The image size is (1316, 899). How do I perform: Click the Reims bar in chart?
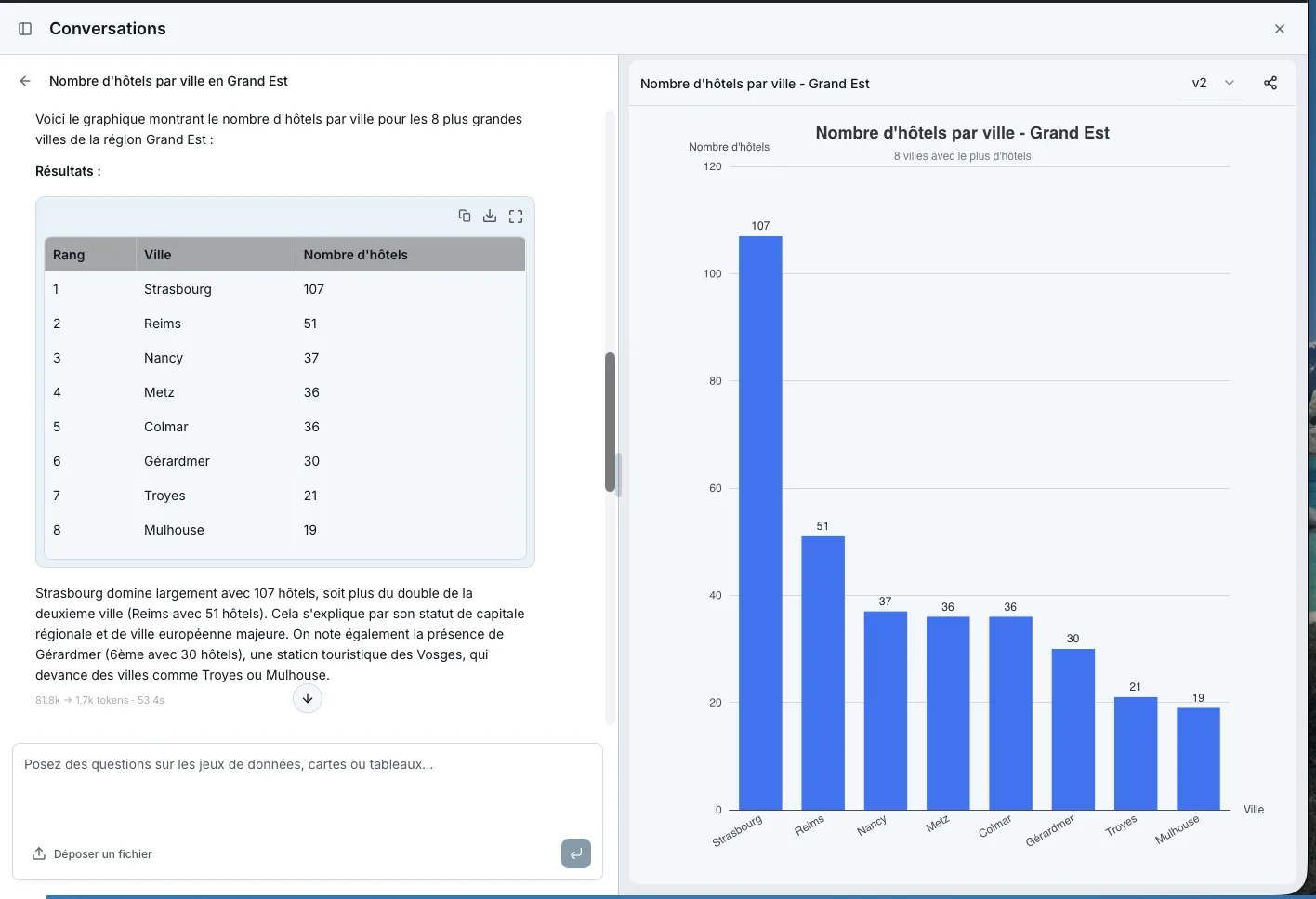coord(822,673)
